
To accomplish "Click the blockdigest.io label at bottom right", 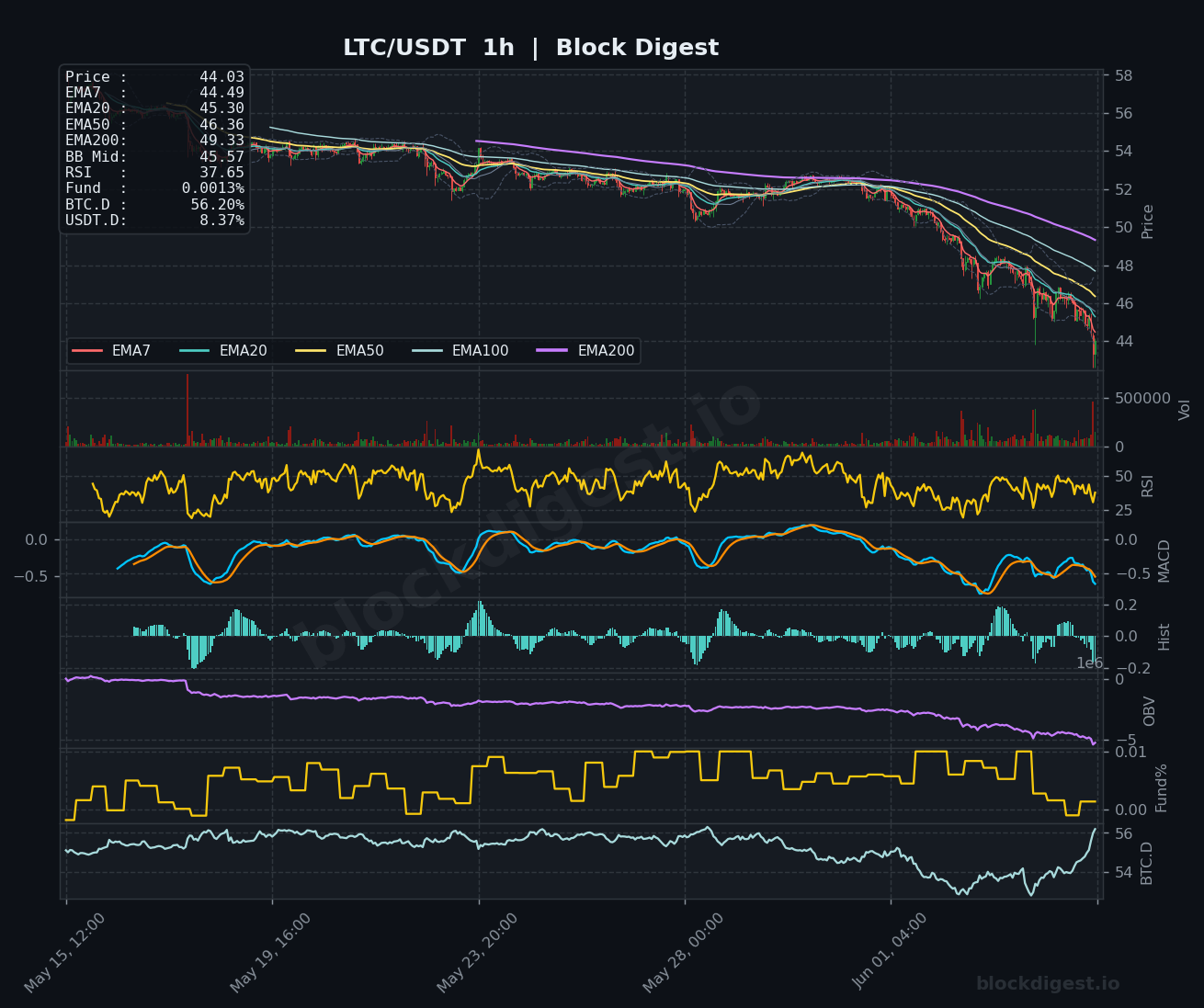I will [x=1048, y=984].
